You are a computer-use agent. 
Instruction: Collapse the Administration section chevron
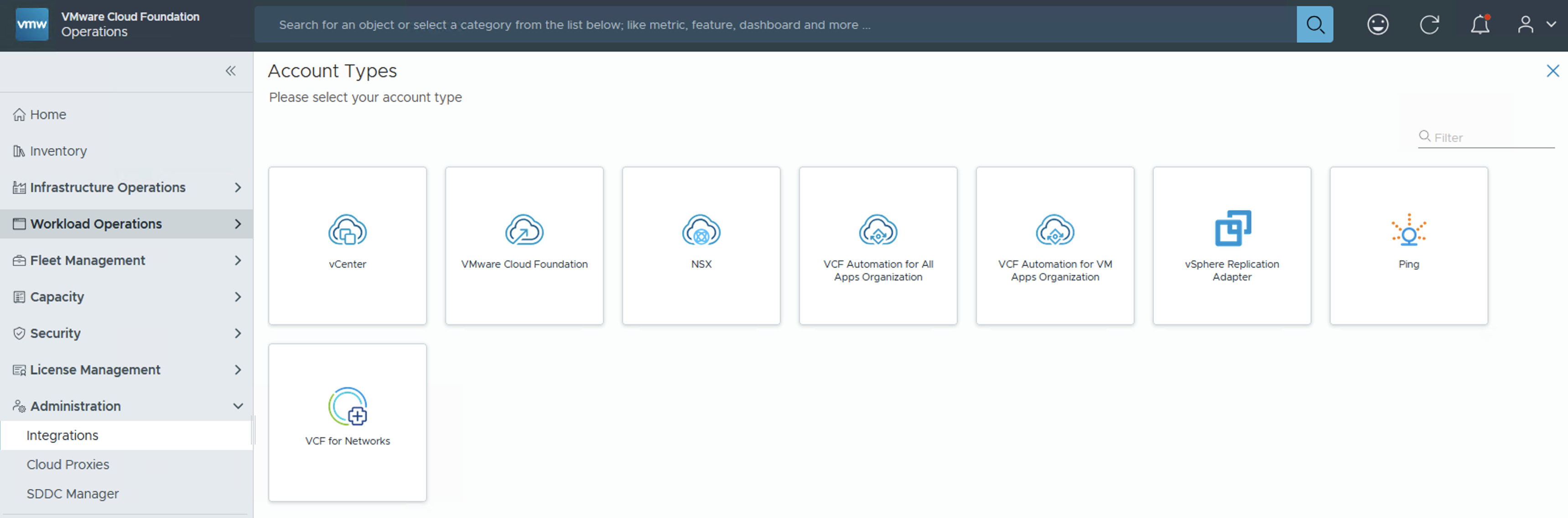(238, 406)
